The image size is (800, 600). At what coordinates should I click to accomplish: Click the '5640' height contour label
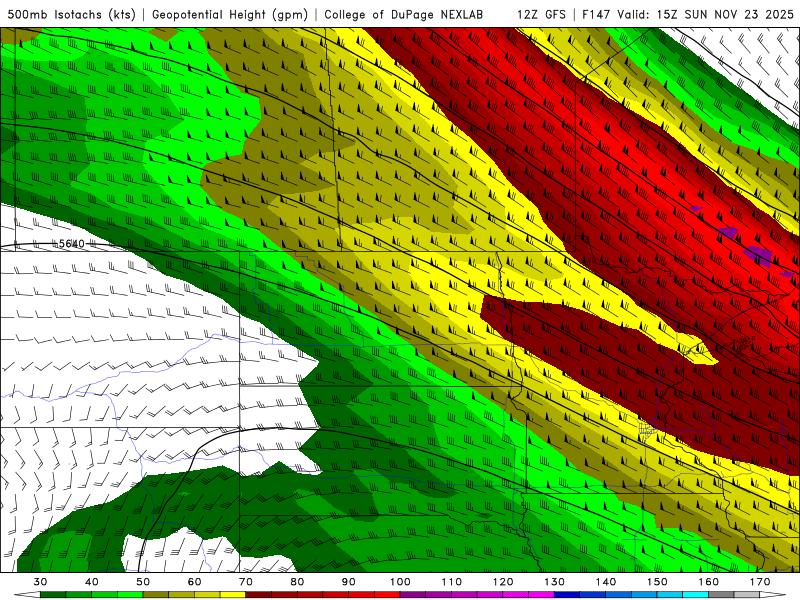(x=71, y=244)
